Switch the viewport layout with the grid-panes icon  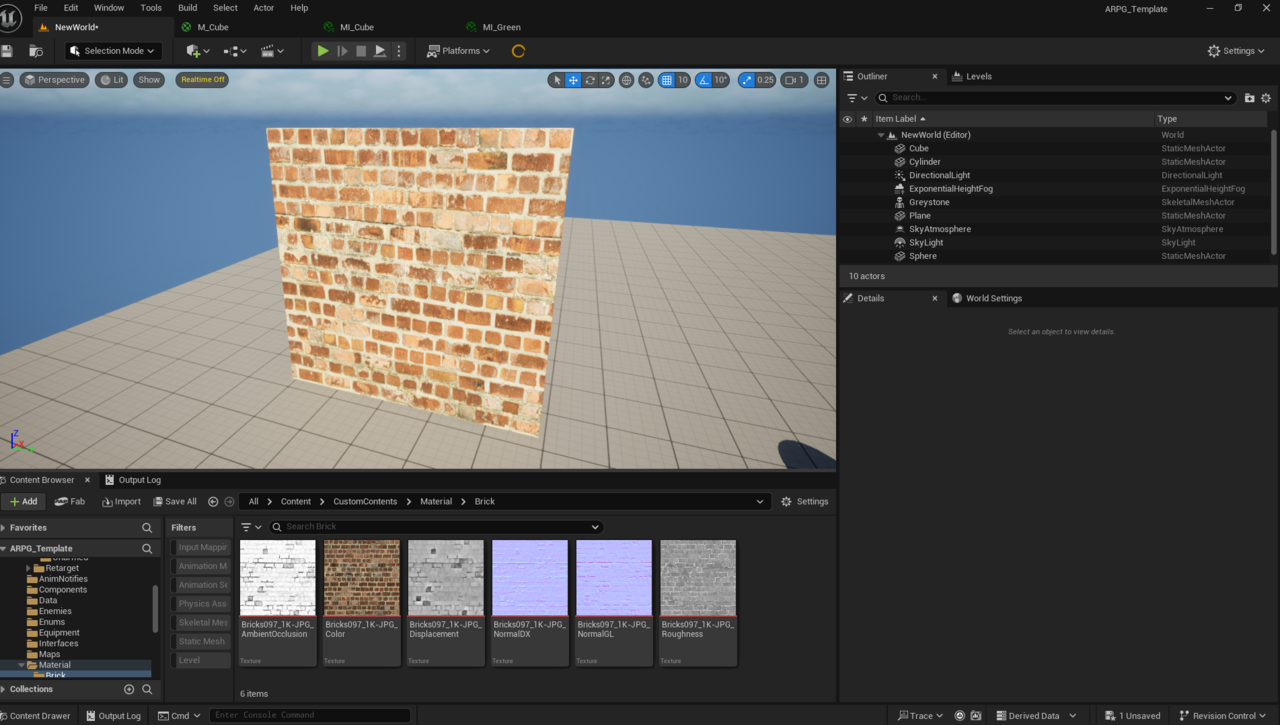[x=821, y=80]
